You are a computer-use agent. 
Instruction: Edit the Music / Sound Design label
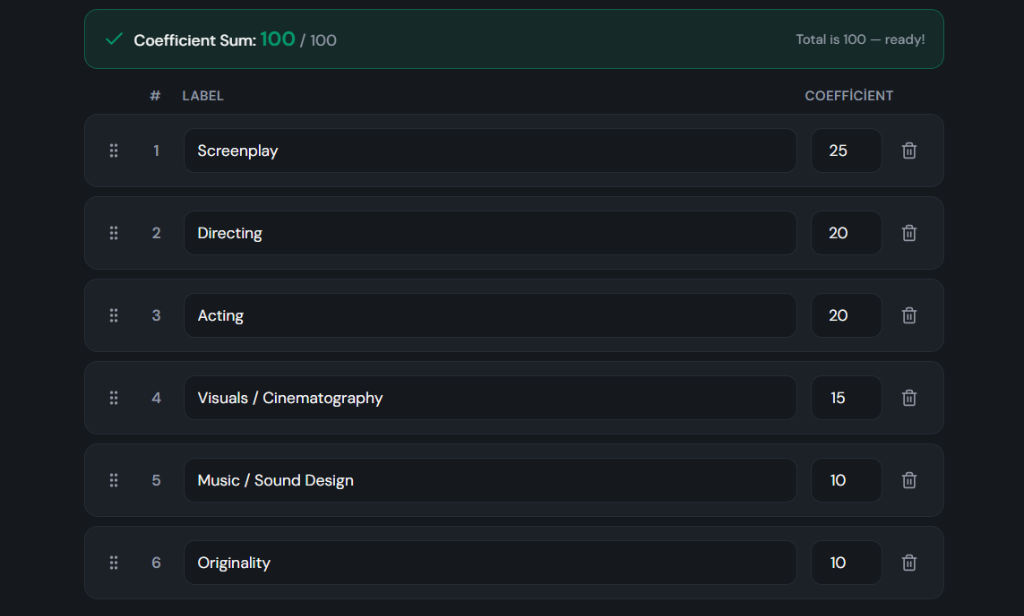click(x=490, y=480)
